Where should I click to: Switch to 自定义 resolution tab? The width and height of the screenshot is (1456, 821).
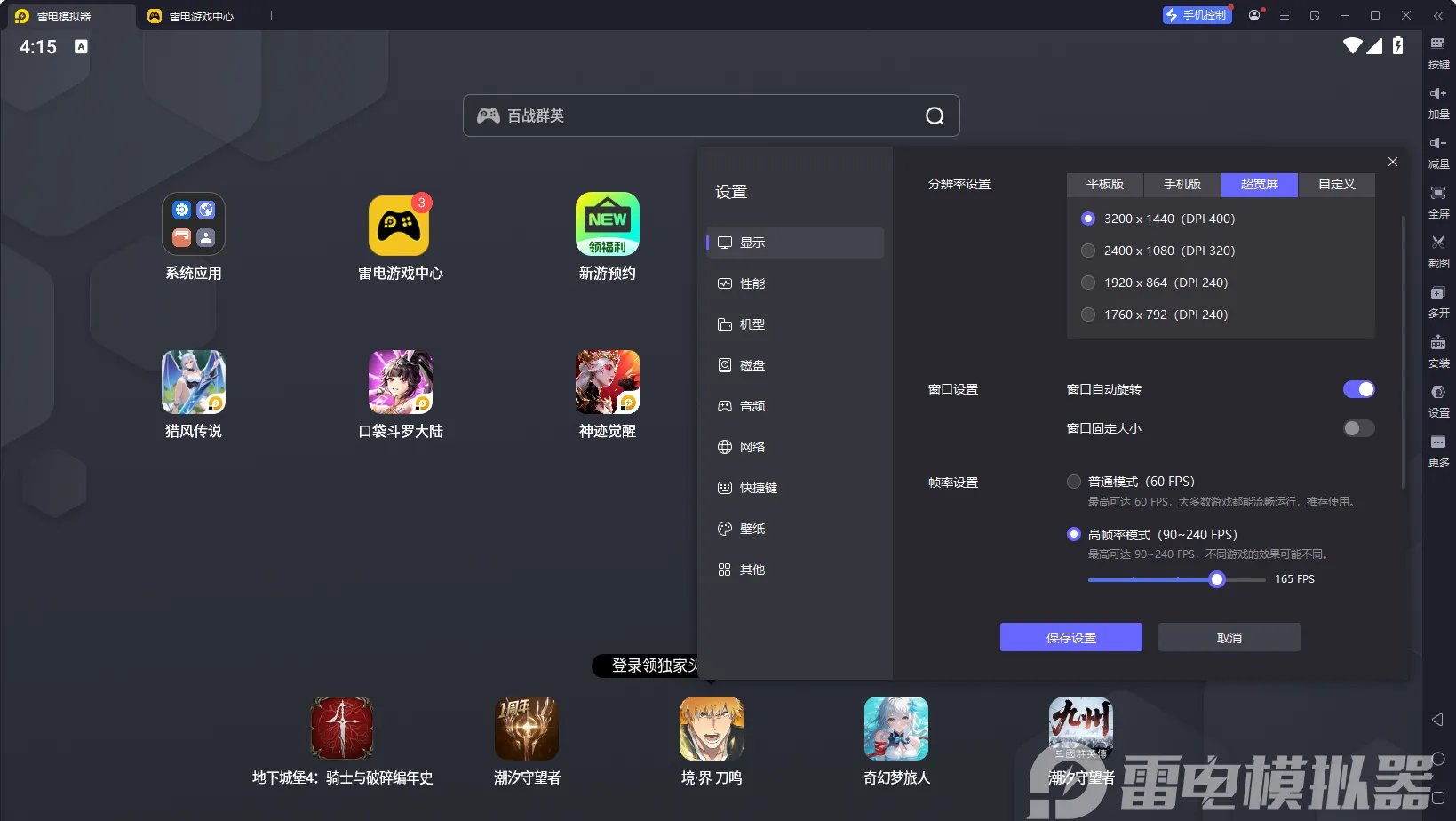point(1337,185)
